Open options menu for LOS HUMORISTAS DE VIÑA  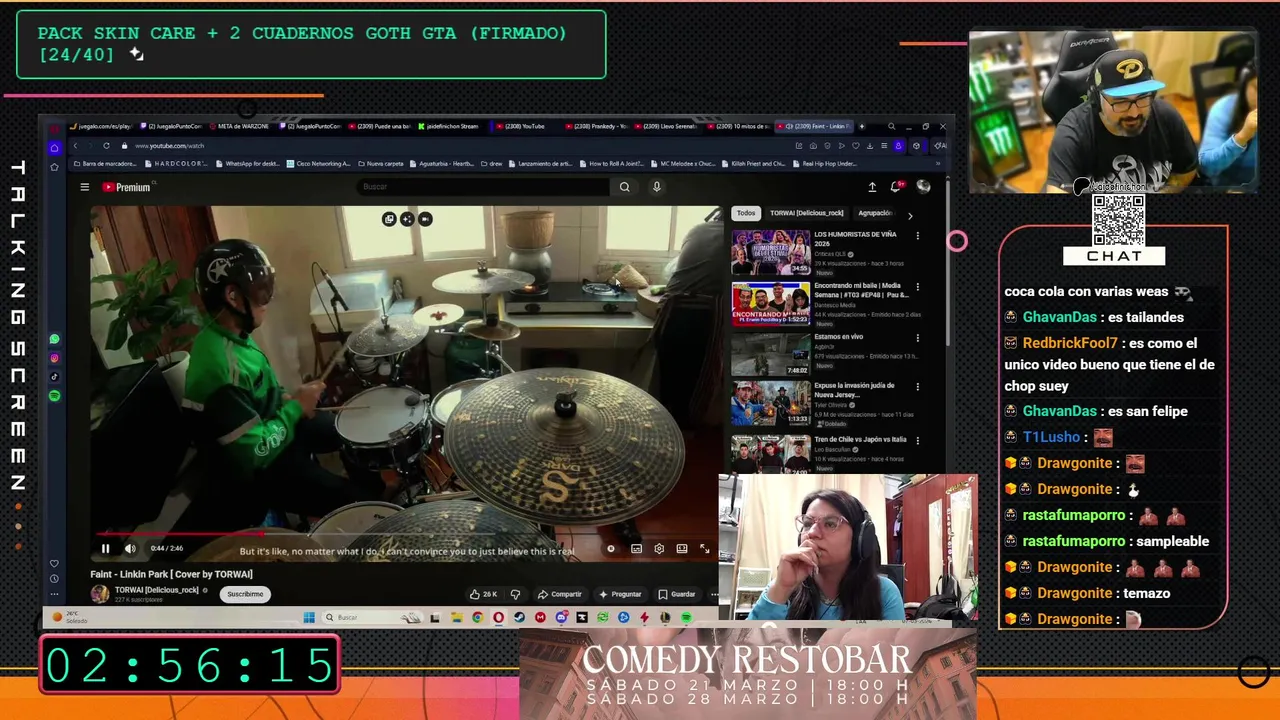[917, 236]
